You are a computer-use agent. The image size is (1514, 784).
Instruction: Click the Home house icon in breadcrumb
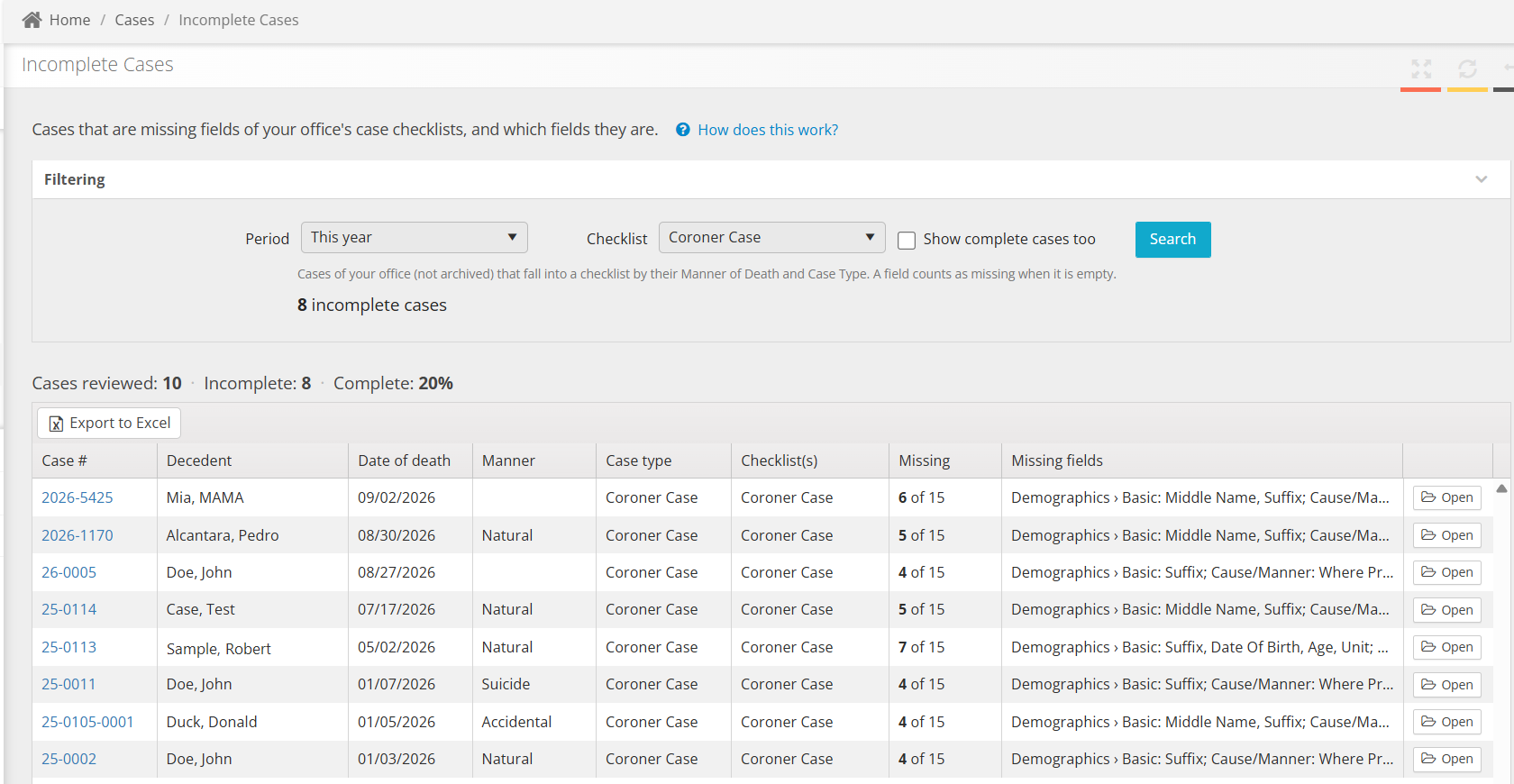pos(32,20)
